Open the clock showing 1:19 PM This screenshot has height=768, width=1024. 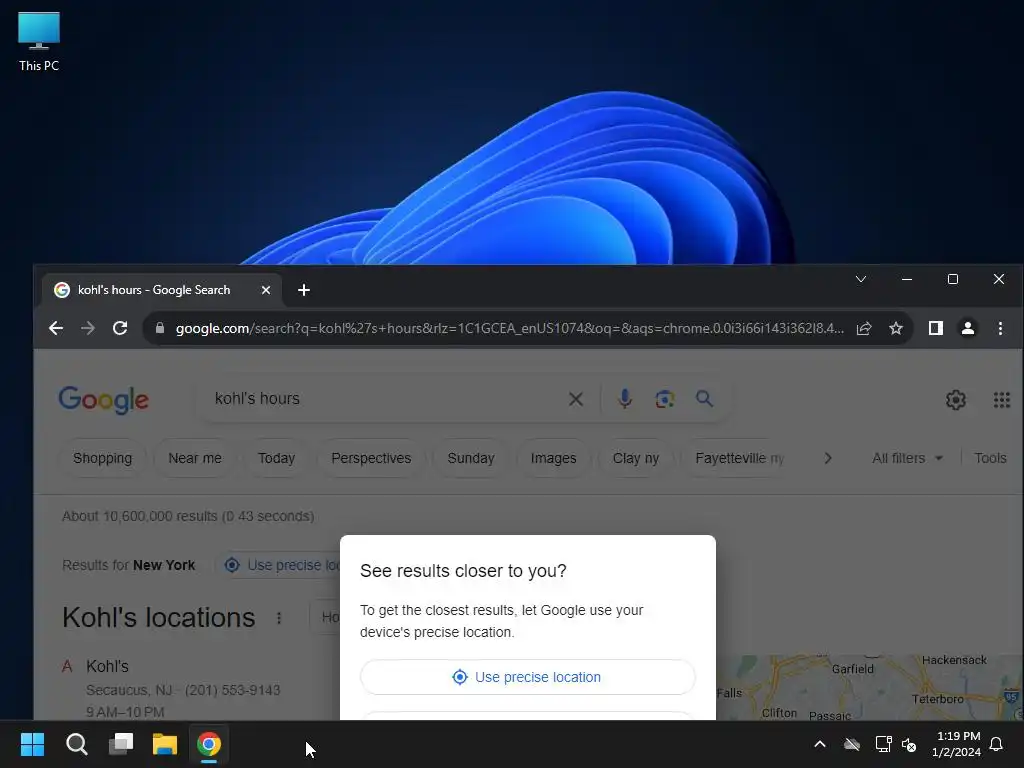(957, 744)
